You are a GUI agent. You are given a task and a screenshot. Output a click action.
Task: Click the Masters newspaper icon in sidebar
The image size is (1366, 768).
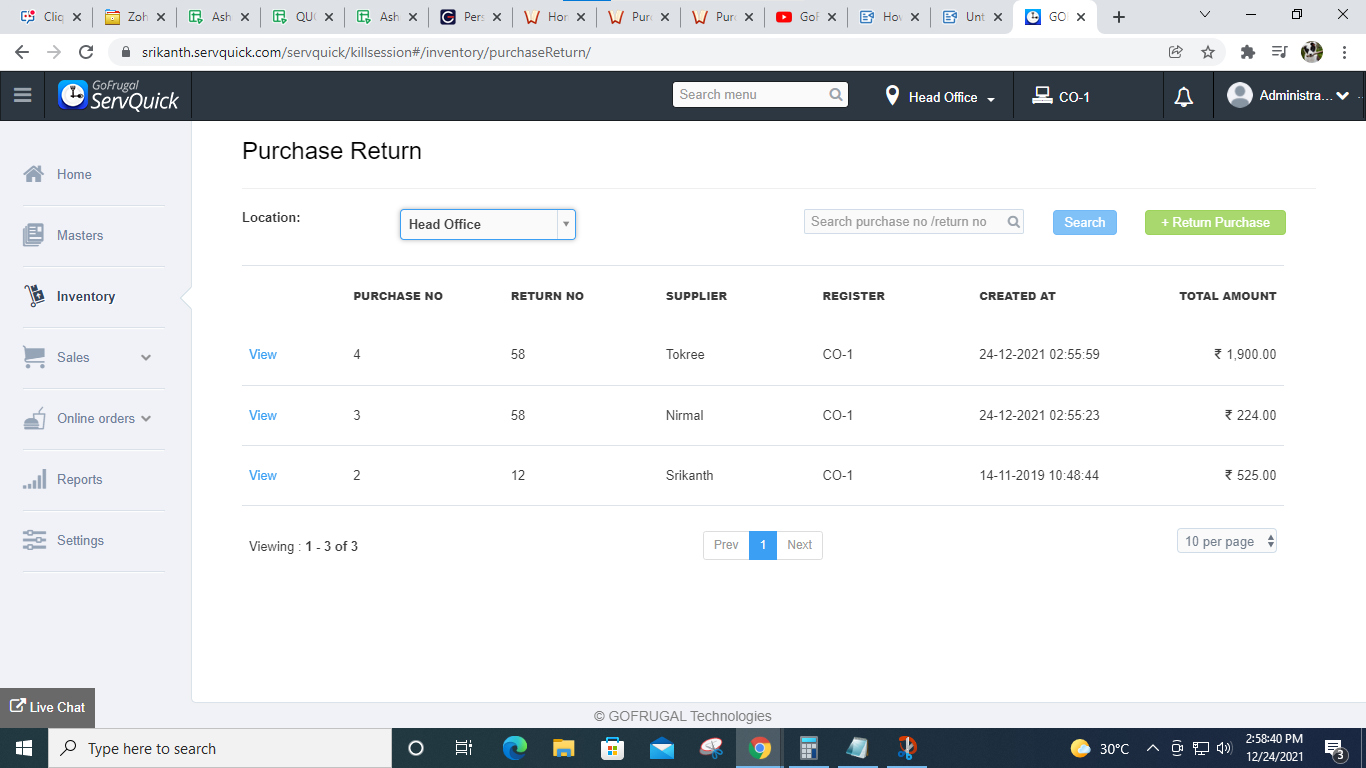pyautogui.click(x=34, y=235)
